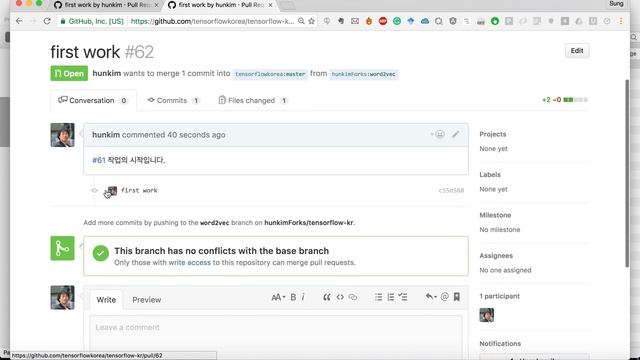
Task: Open the Commits tab
Action: [173, 100]
